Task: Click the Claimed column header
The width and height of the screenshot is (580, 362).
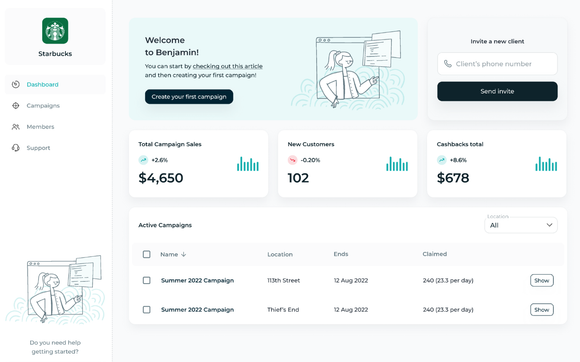Action: [x=435, y=254]
